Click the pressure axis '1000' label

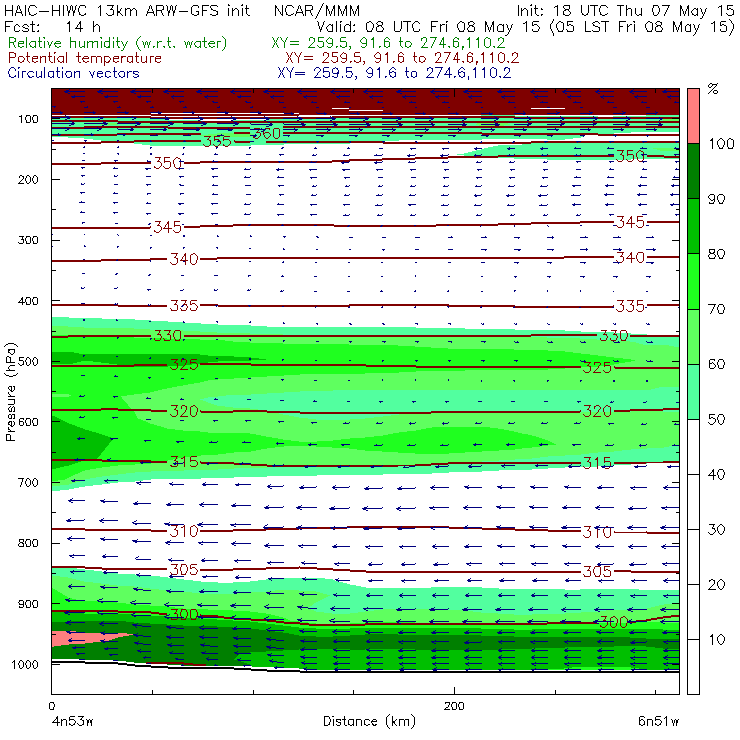pyautogui.click(x=25, y=664)
